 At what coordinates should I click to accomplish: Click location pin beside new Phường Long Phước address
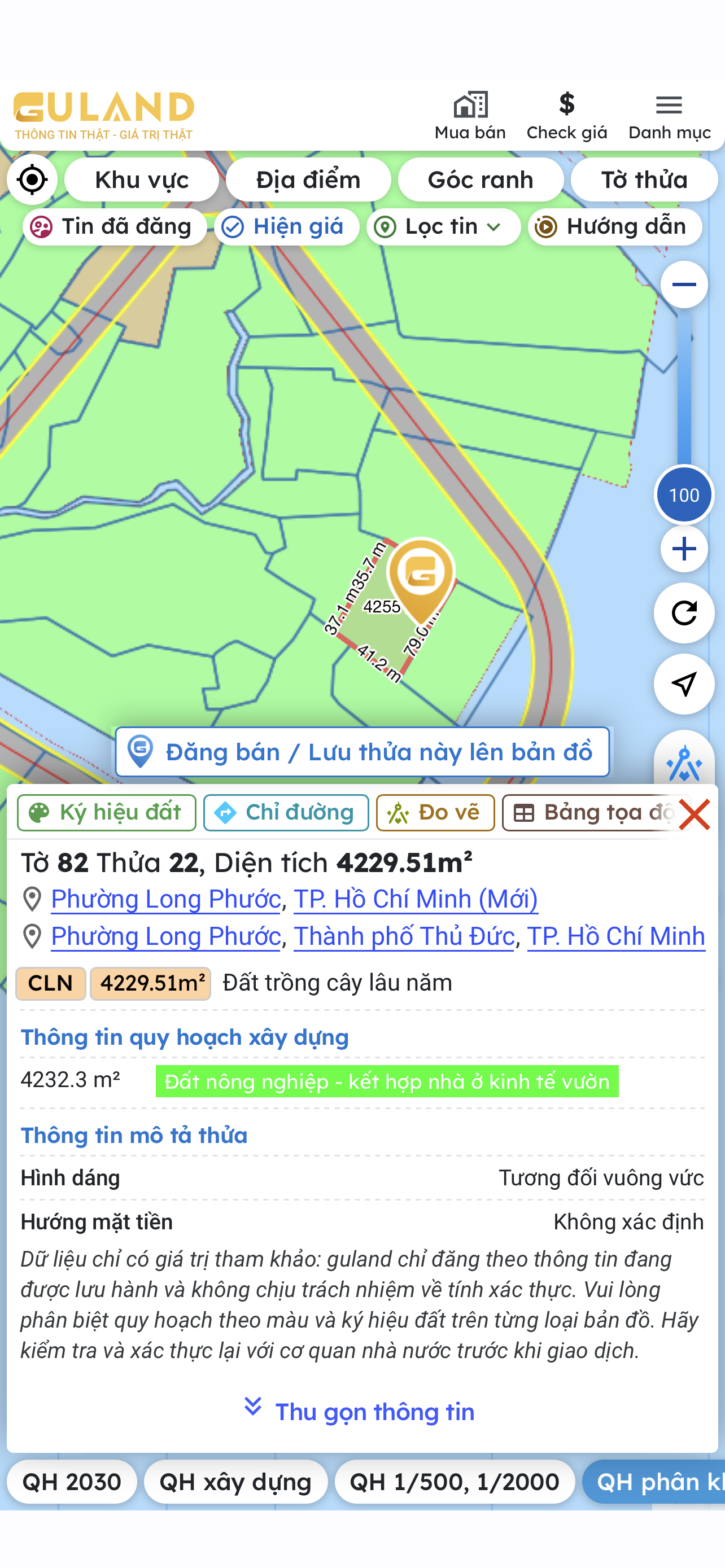[x=32, y=899]
